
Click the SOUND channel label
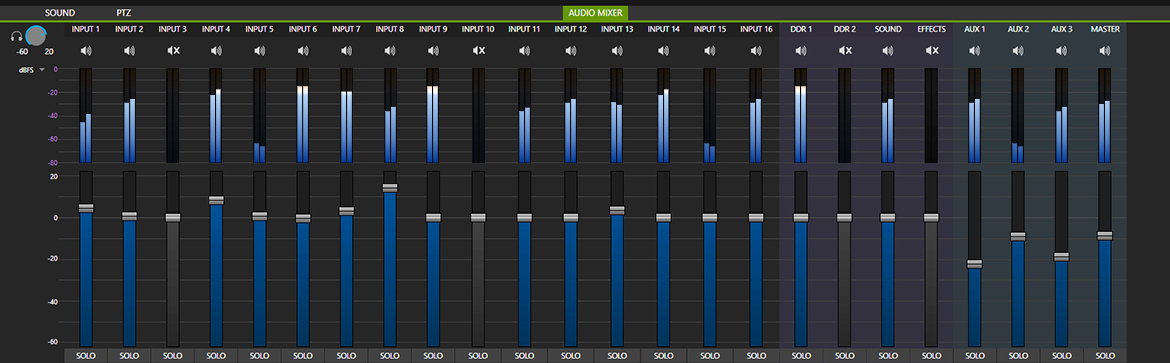click(x=887, y=29)
